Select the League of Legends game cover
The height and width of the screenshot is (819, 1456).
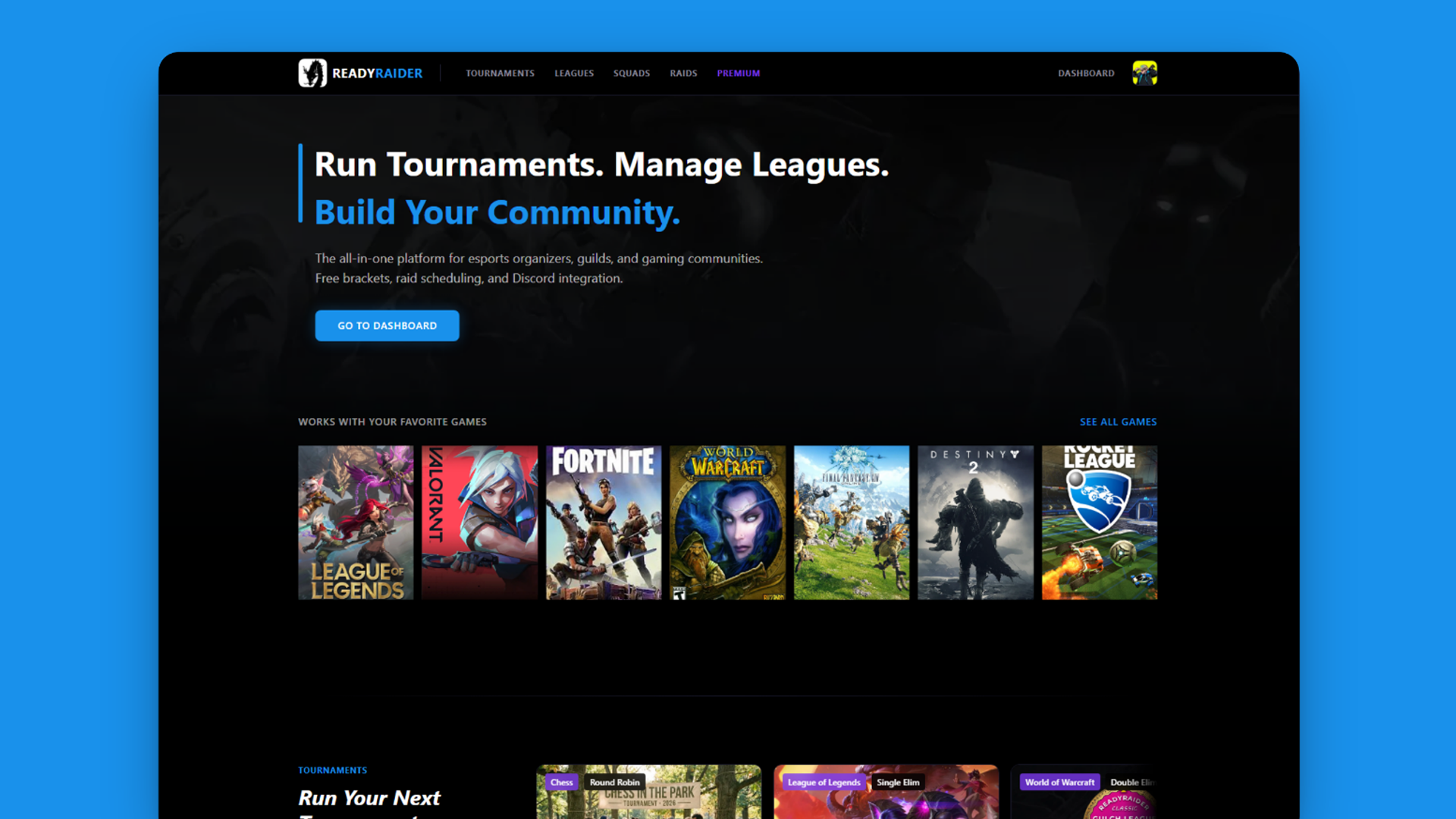(x=356, y=522)
